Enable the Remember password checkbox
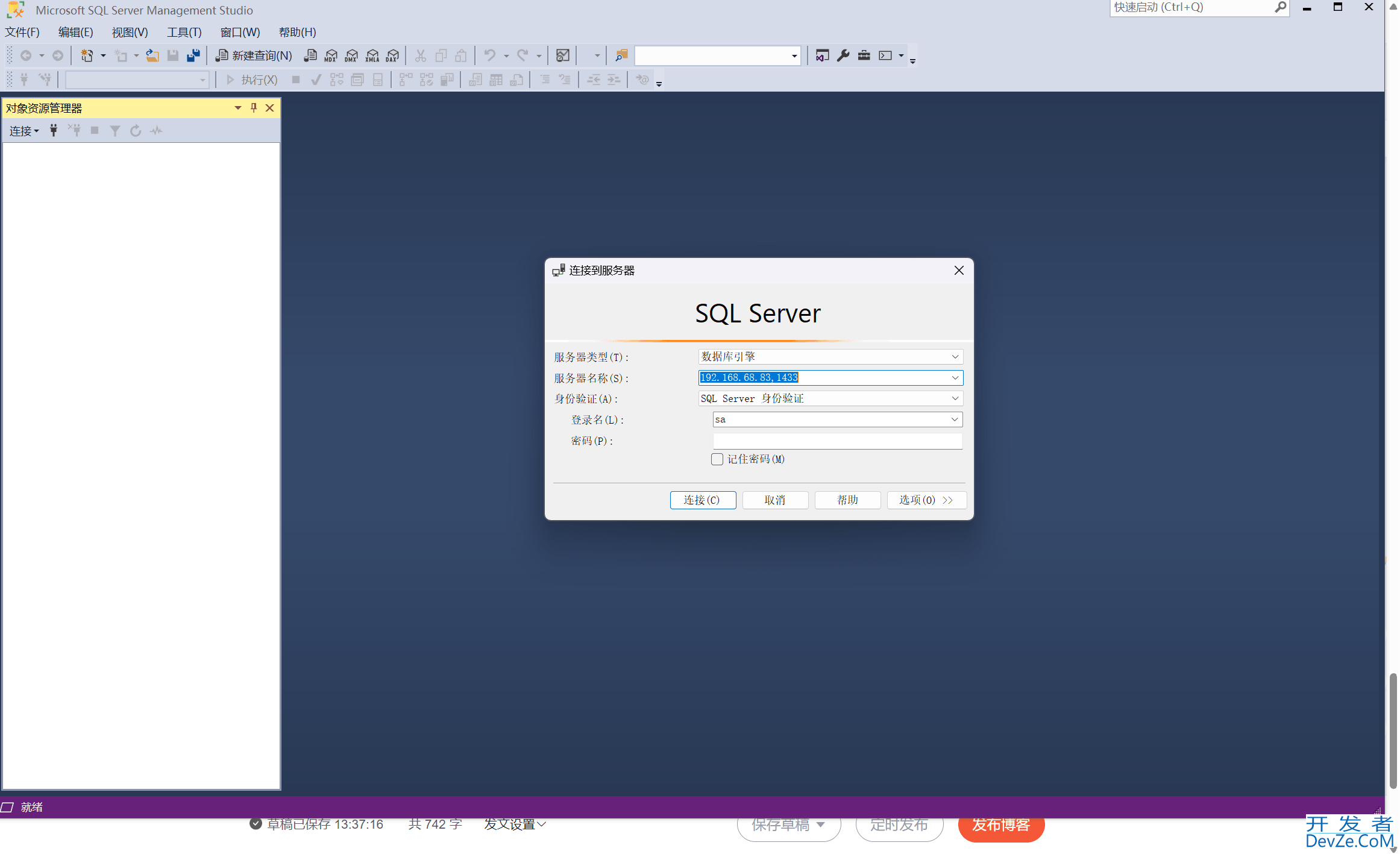This screenshot has width=1400, height=854. pyautogui.click(x=717, y=459)
